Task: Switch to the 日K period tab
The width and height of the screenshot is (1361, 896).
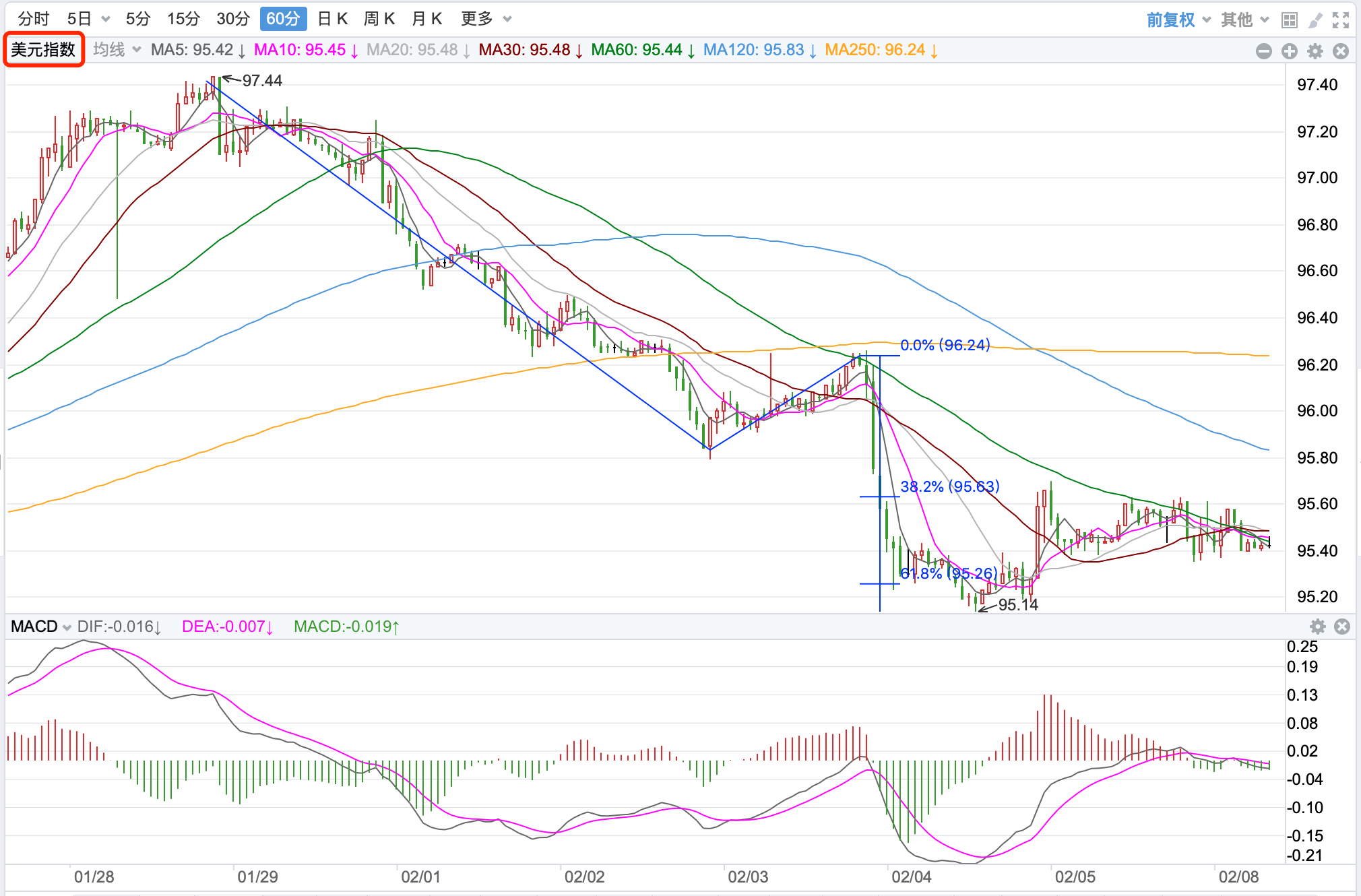Action: [332, 19]
